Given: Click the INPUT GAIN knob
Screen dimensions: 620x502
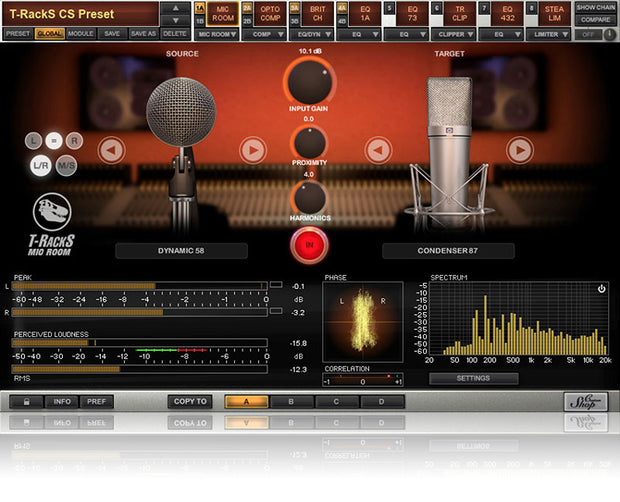Looking at the screenshot, I should [310, 82].
